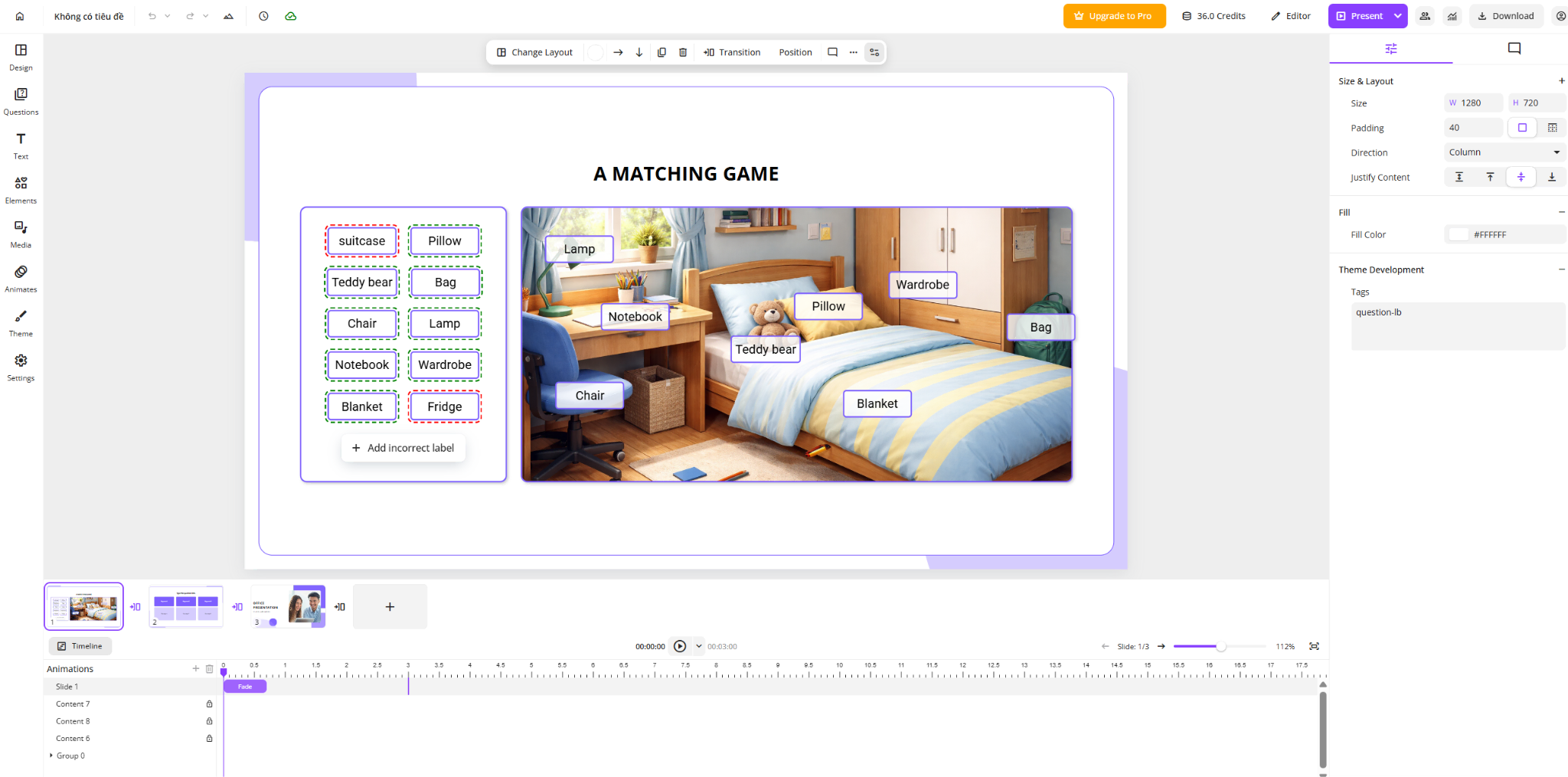The image size is (1568, 777).
Task: Open the Present dropdown arrow
Action: [x=1397, y=16]
